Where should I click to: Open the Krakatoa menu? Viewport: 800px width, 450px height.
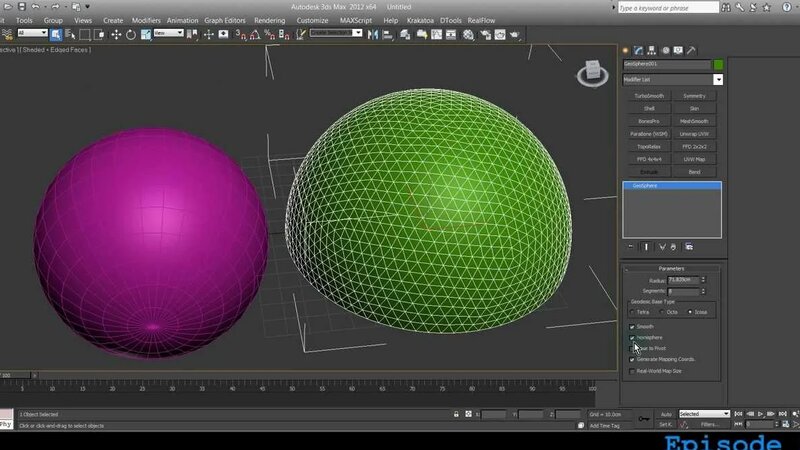[420, 20]
